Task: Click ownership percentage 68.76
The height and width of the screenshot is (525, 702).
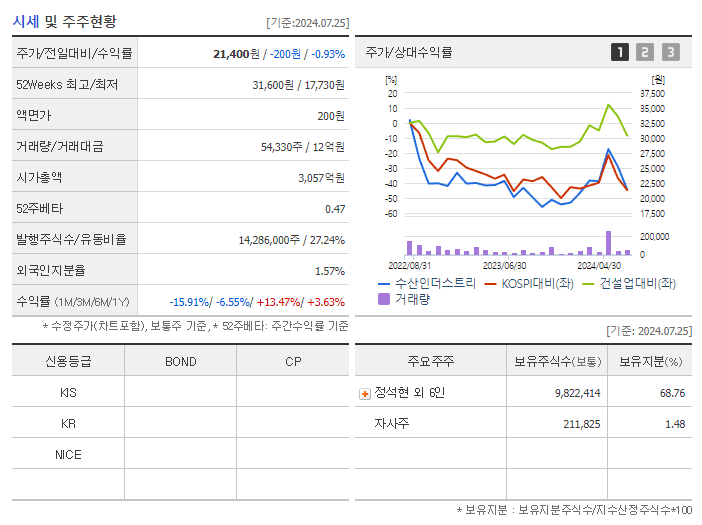Action: coord(672,393)
